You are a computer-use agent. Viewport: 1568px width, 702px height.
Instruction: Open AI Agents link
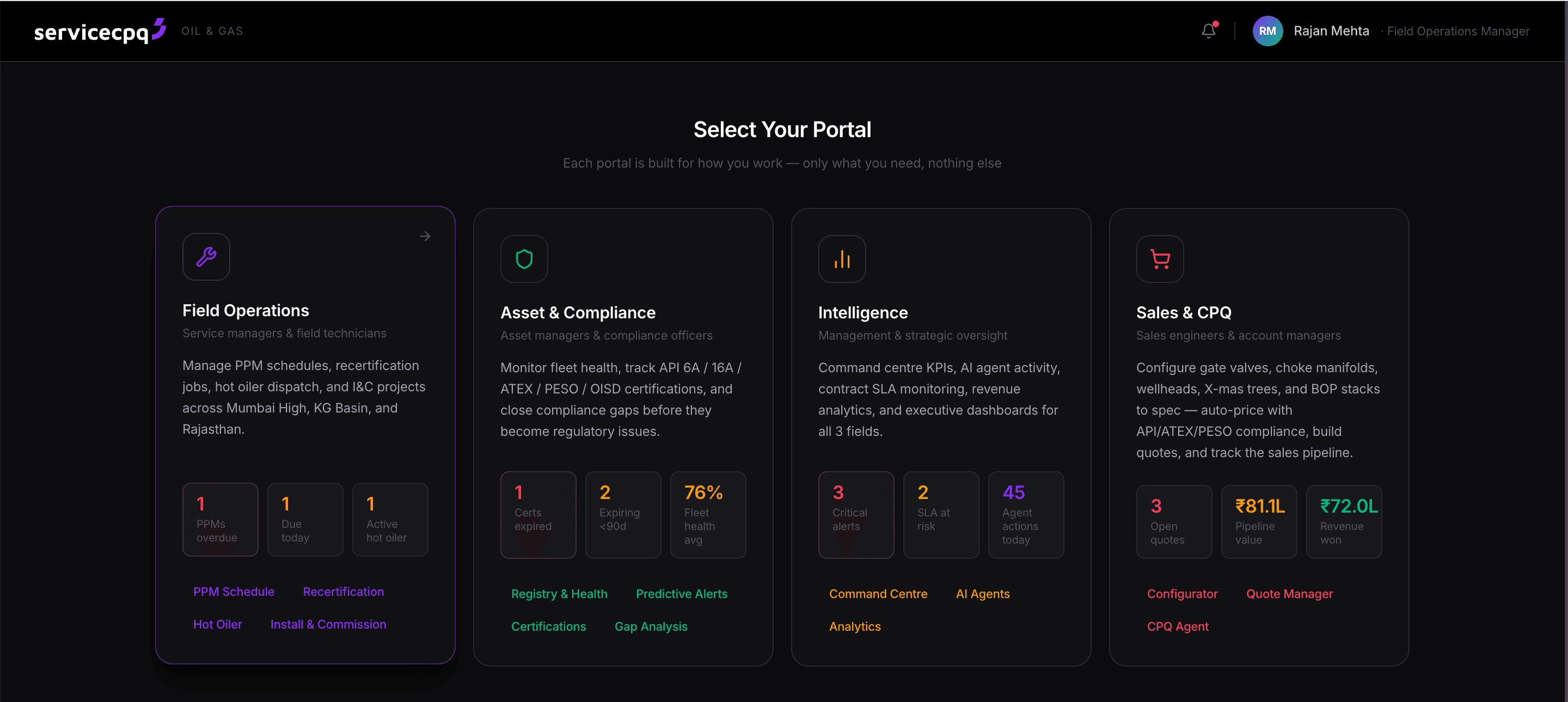click(982, 594)
